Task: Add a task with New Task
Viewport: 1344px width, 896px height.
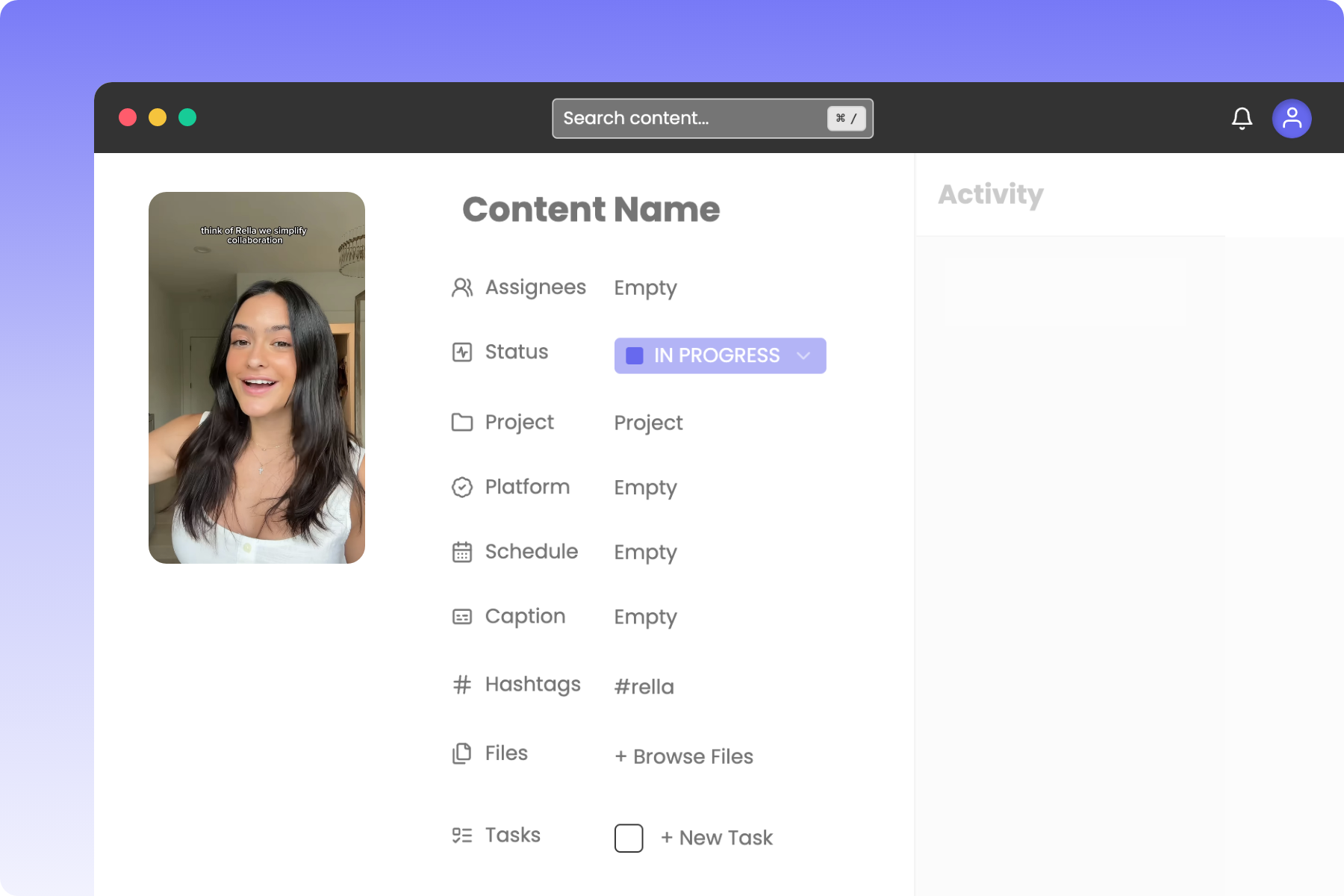Action: pos(715,837)
